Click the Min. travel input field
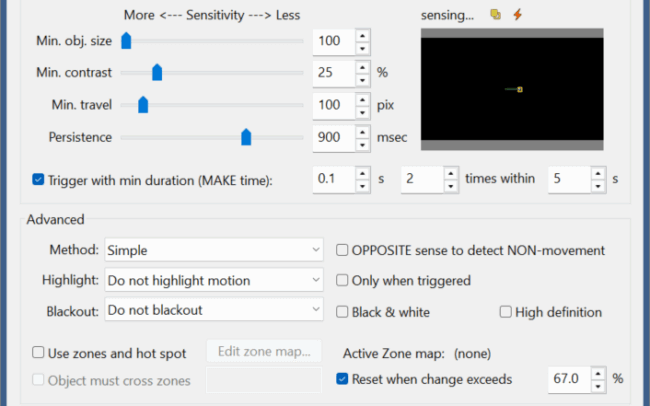The image size is (650, 406). click(x=332, y=105)
